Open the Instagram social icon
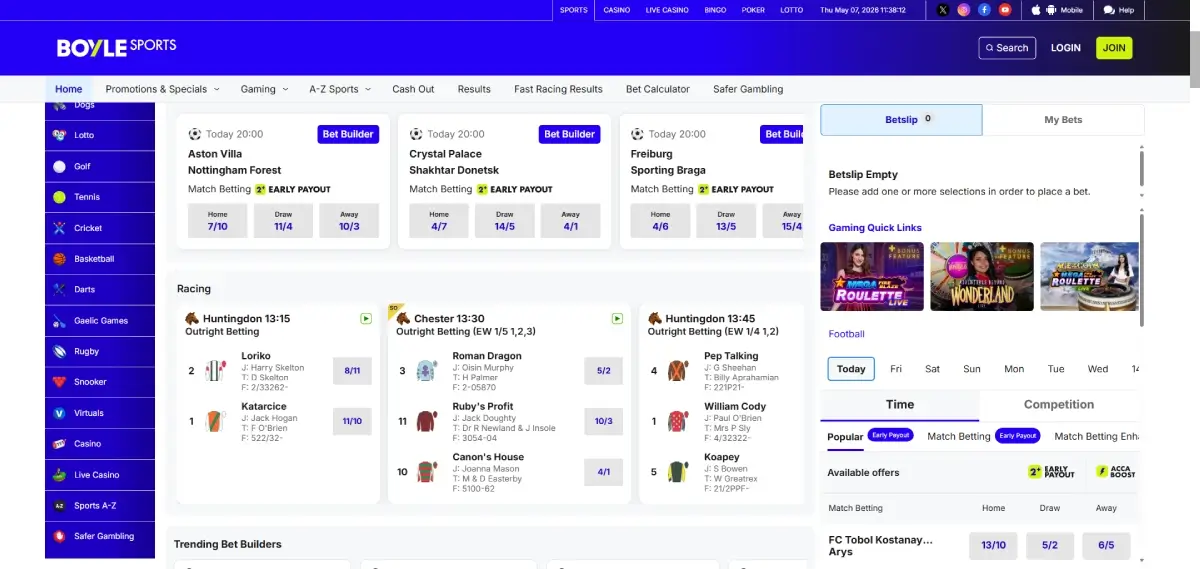 [x=964, y=10]
